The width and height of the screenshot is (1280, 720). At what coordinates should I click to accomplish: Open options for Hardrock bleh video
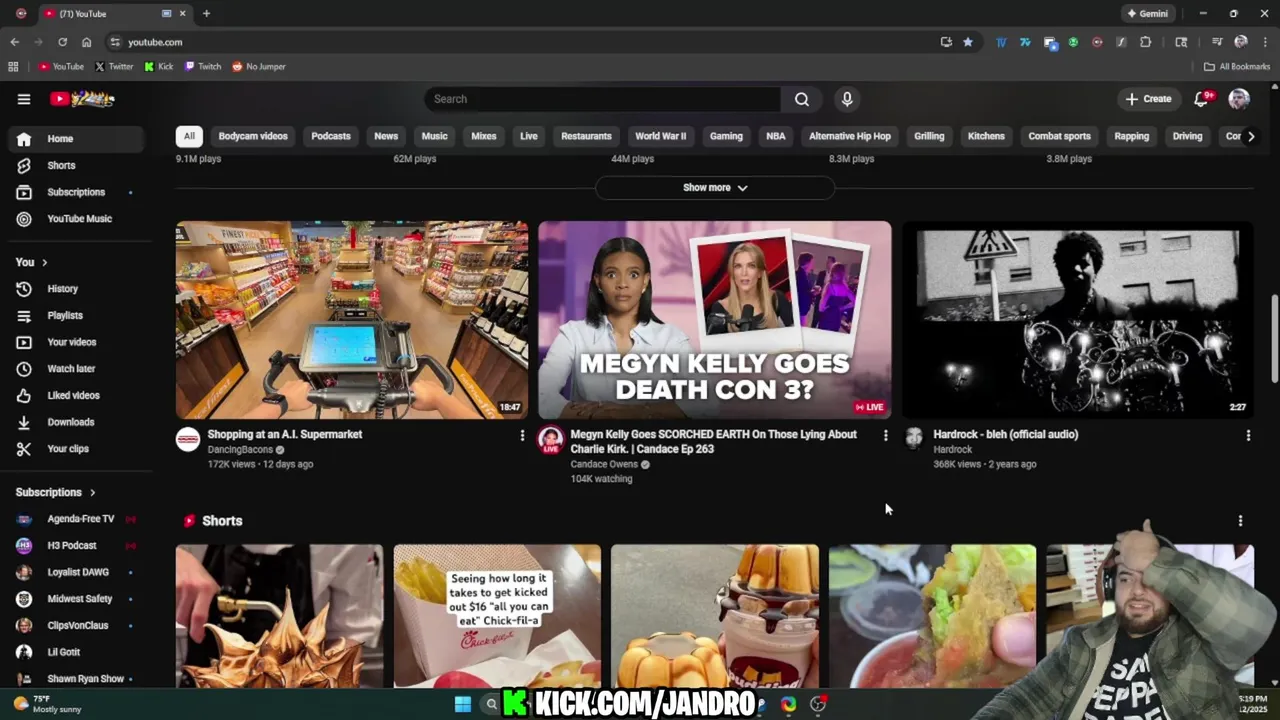[1248, 435]
